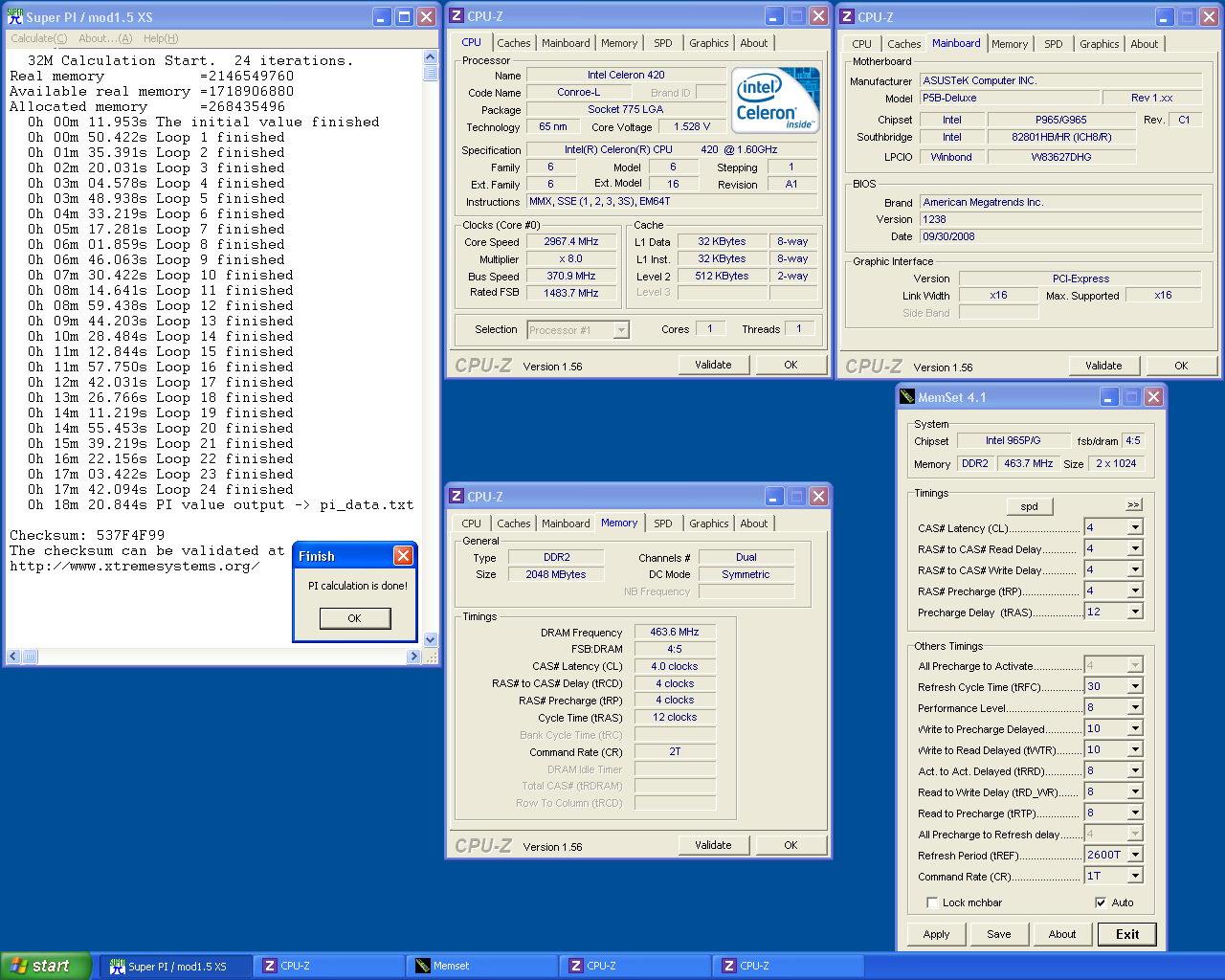Click the Apply button in MemSet
Viewport: 1225px width, 980px height.
pos(937,934)
